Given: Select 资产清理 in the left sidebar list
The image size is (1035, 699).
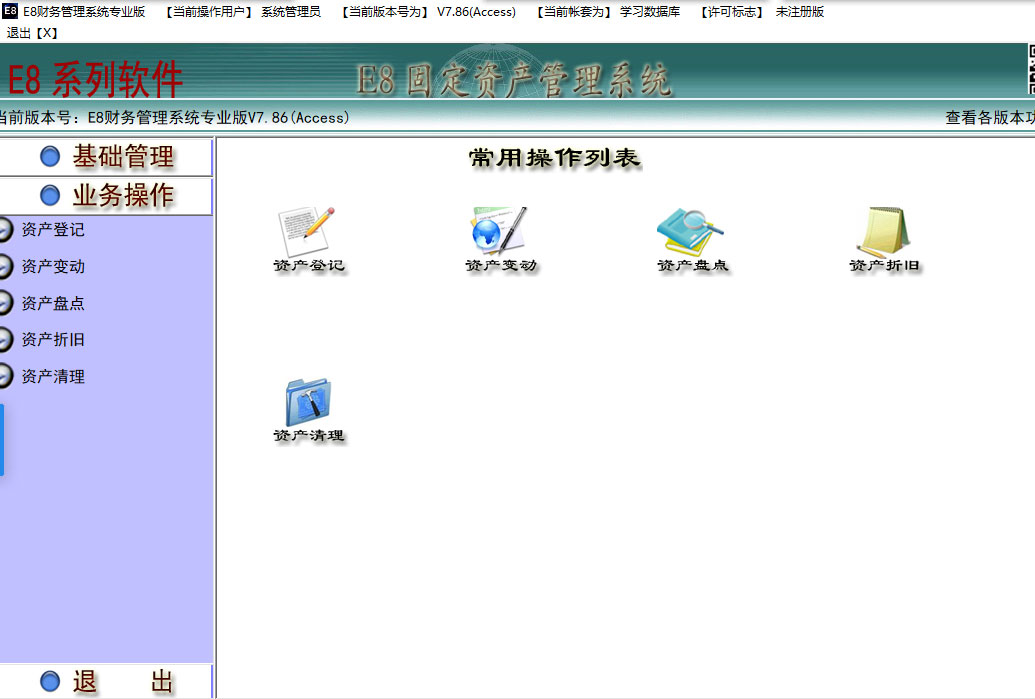Looking at the screenshot, I should point(53,376).
